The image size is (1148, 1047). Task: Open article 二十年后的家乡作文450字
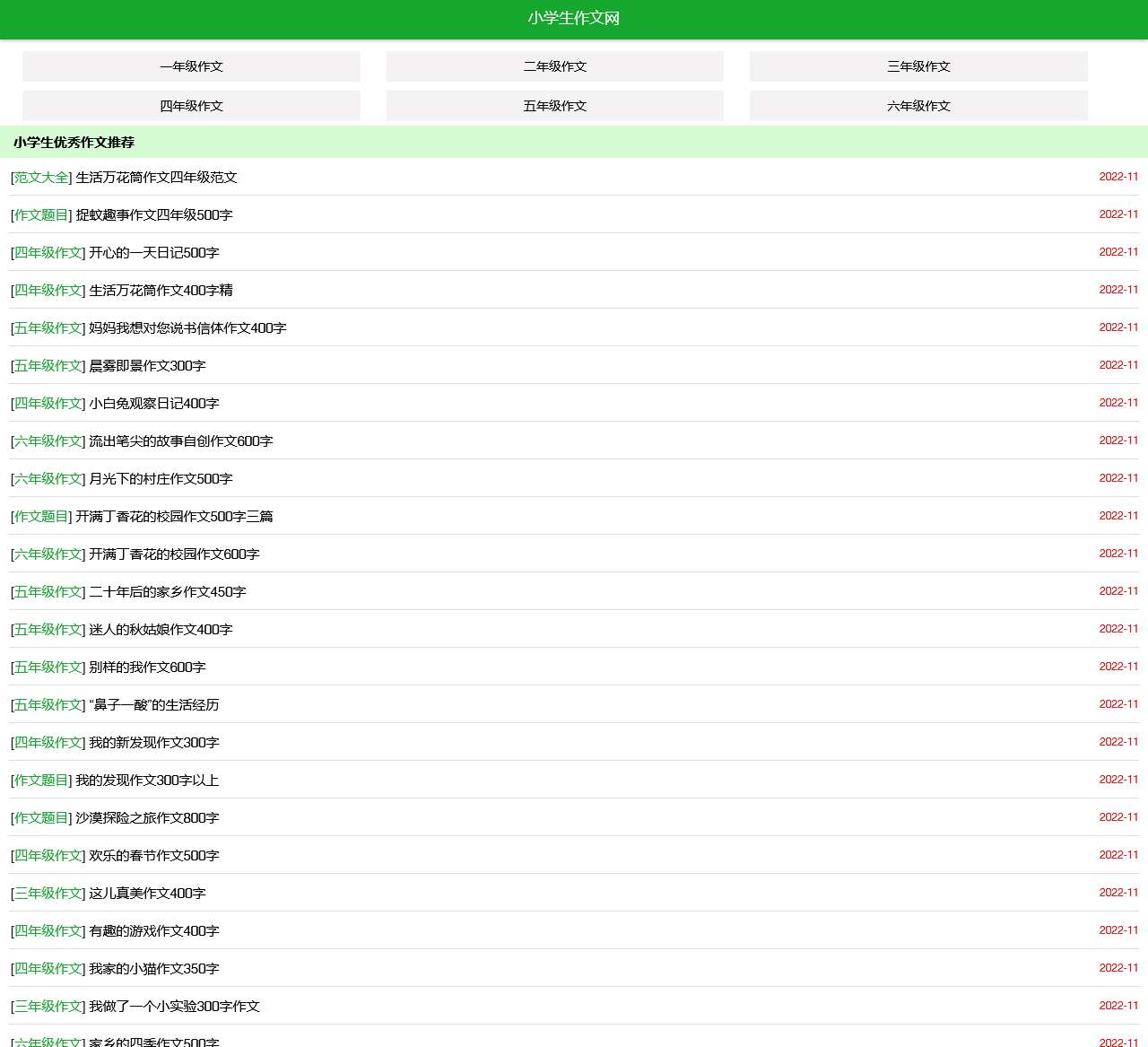[168, 592]
